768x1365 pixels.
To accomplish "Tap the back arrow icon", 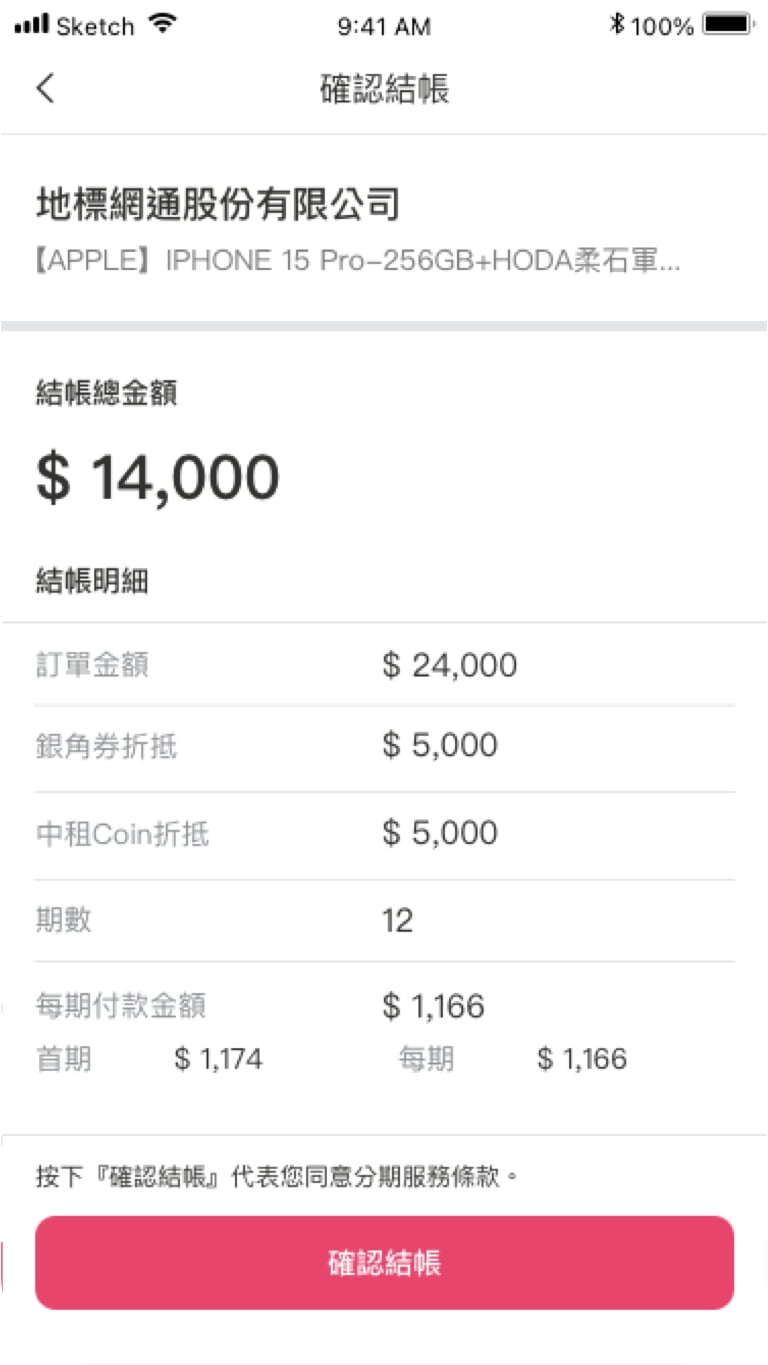I will pyautogui.click(x=45, y=88).
